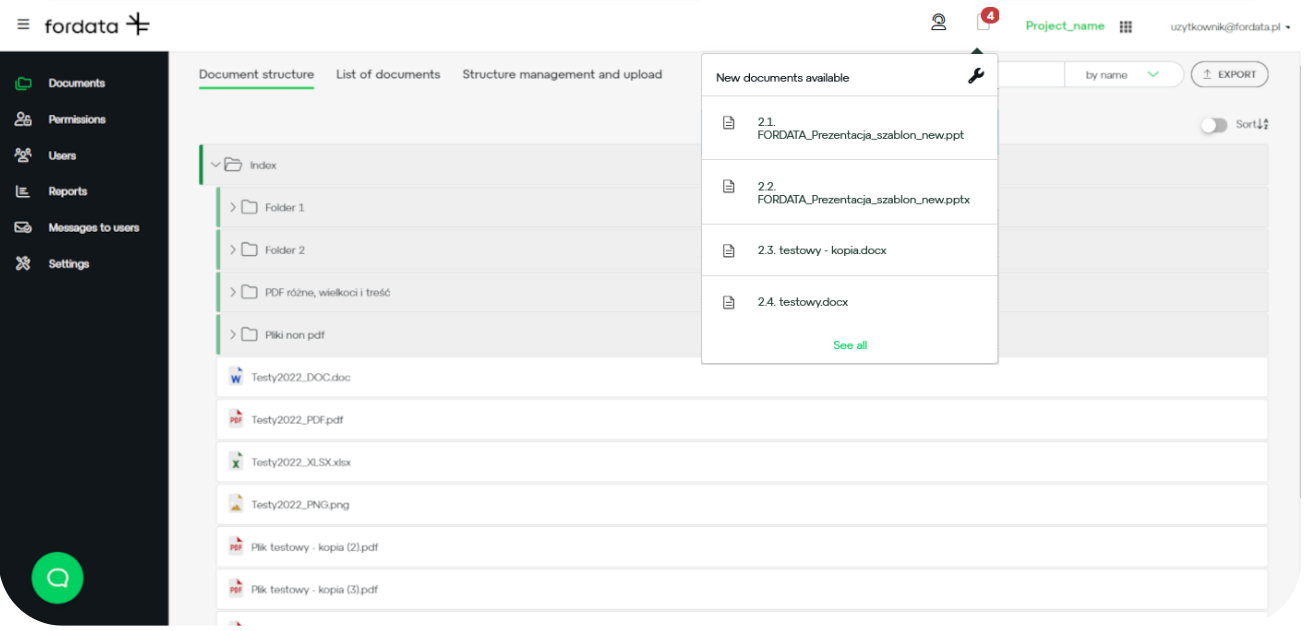Click the EXPORT button
The width and height of the screenshot is (1312, 631).
(x=1229, y=75)
